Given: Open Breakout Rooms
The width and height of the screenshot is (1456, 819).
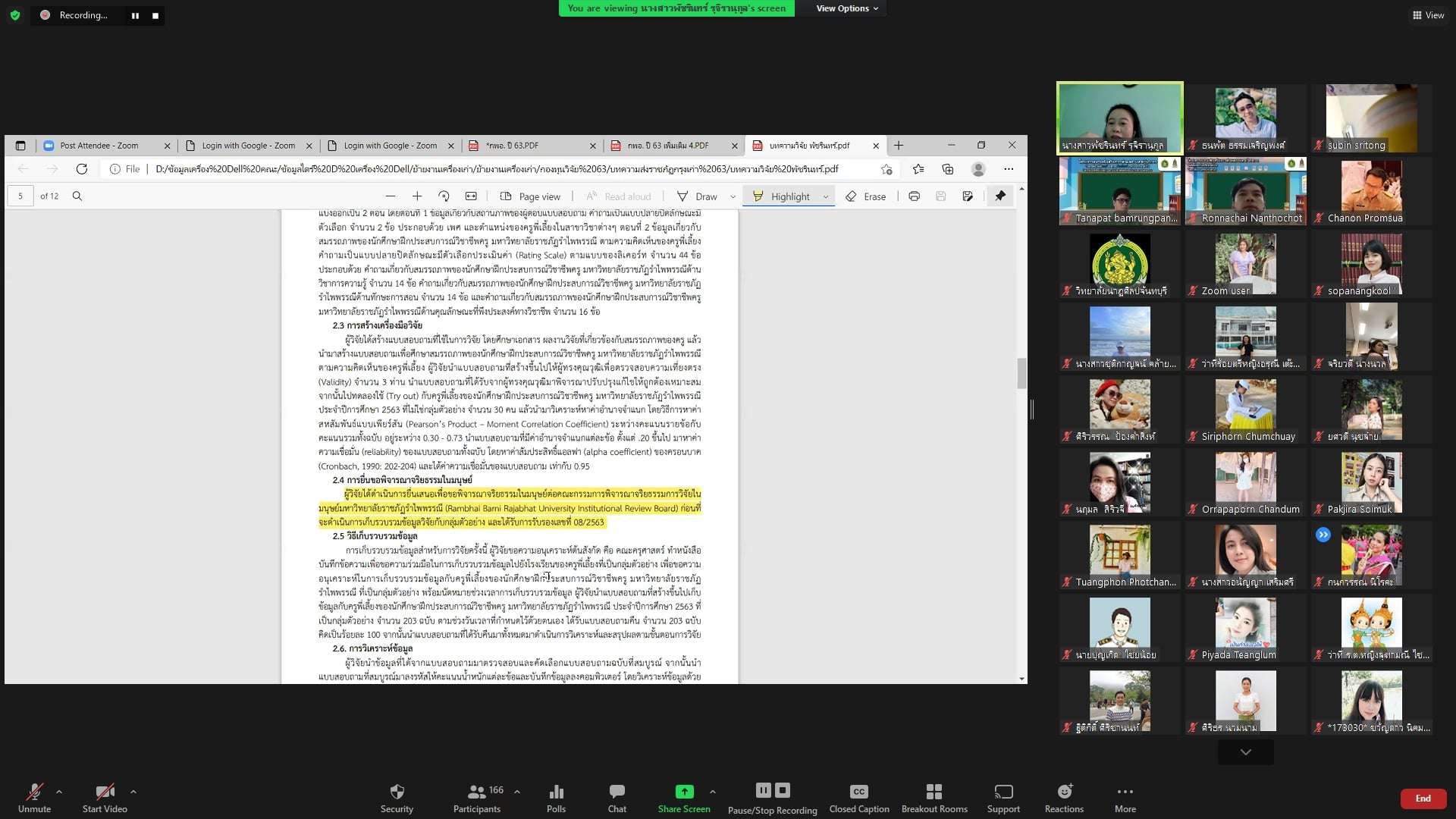Looking at the screenshot, I should click(934, 792).
